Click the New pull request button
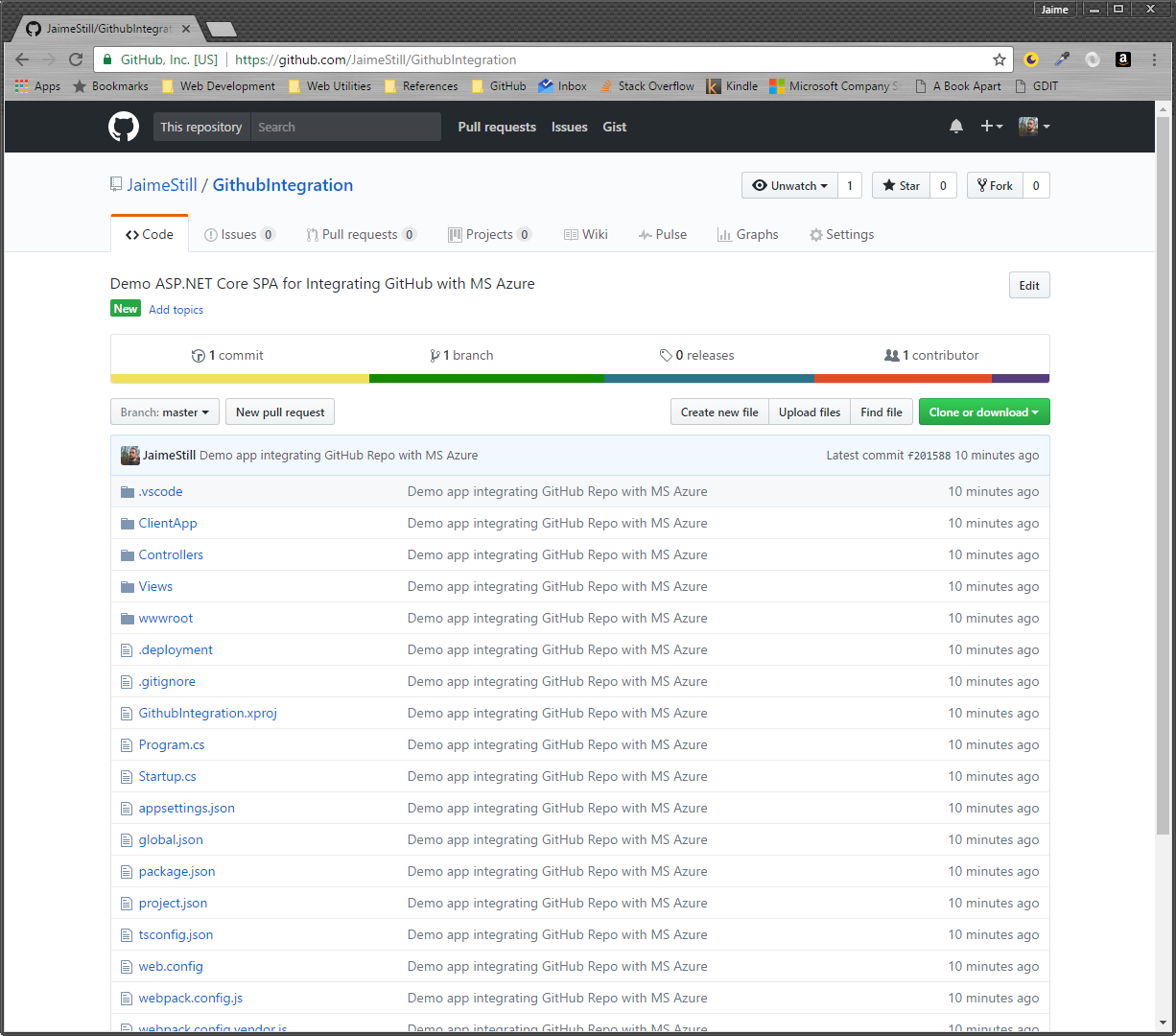Screen dimensions: 1176x1036 (280, 412)
